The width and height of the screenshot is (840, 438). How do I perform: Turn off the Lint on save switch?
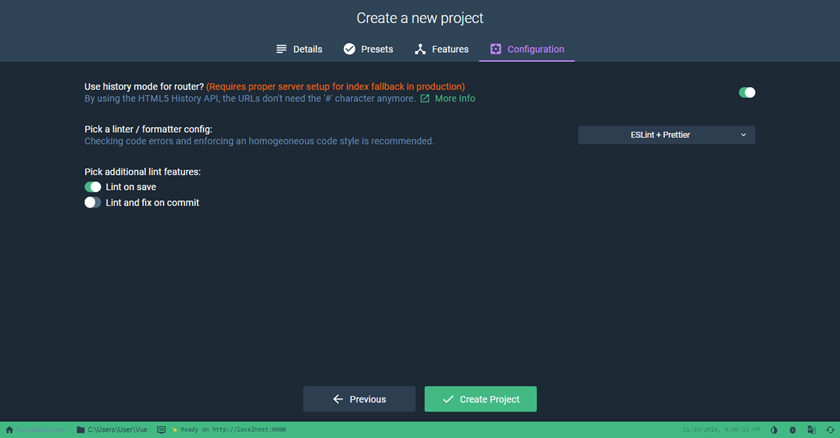coord(93,187)
